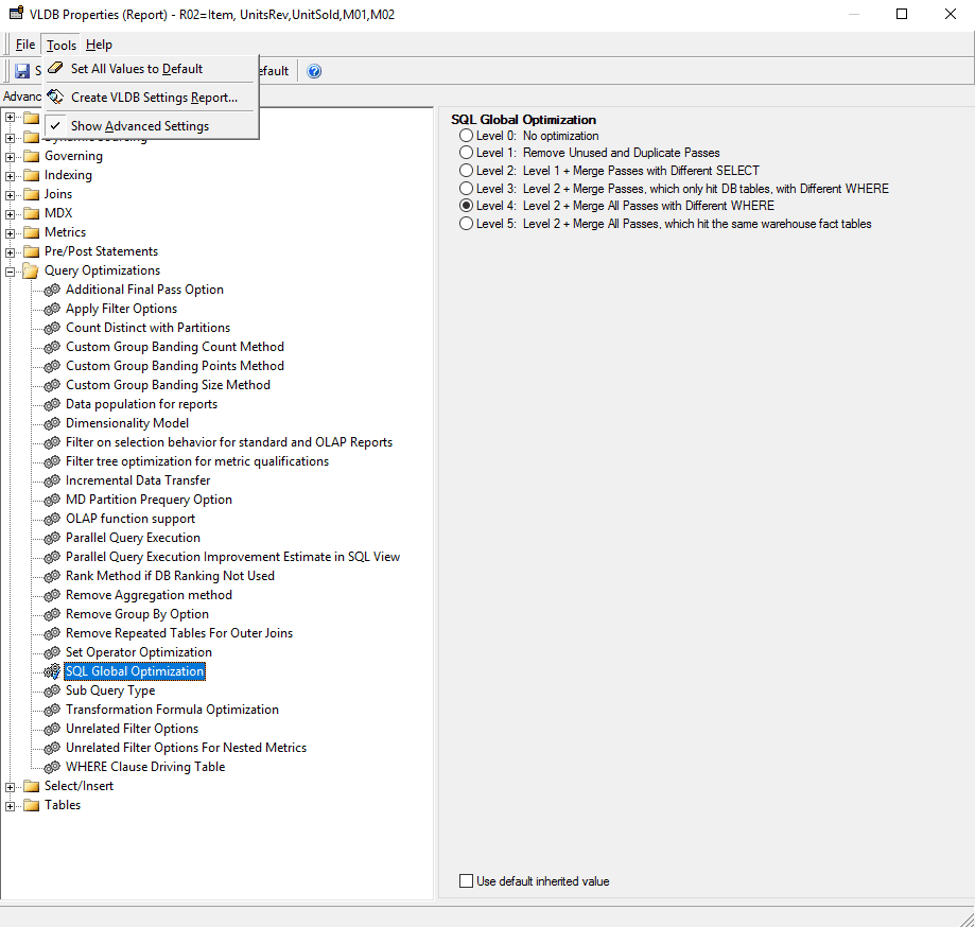Enable Use default inherited value checkbox
The image size is (977, 927).
click(x=466, y=881)
